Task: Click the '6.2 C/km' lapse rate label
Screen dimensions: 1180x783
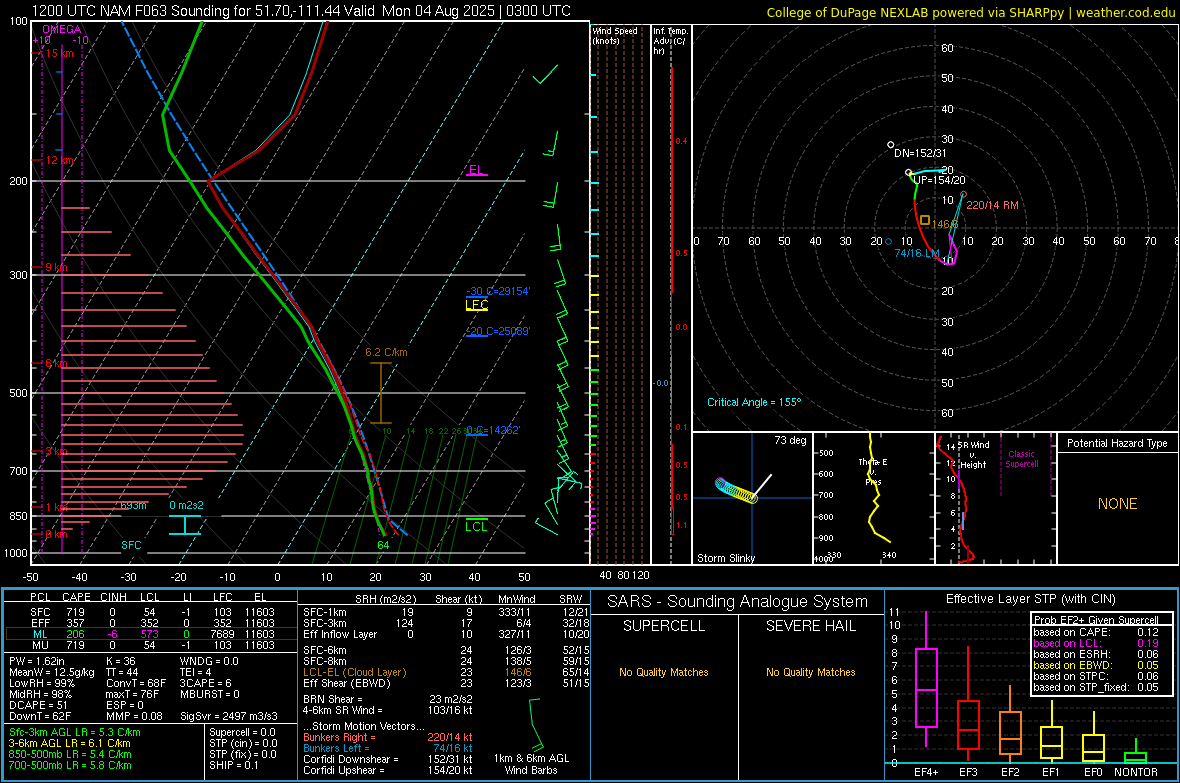Action: click(x=386, y=352)
